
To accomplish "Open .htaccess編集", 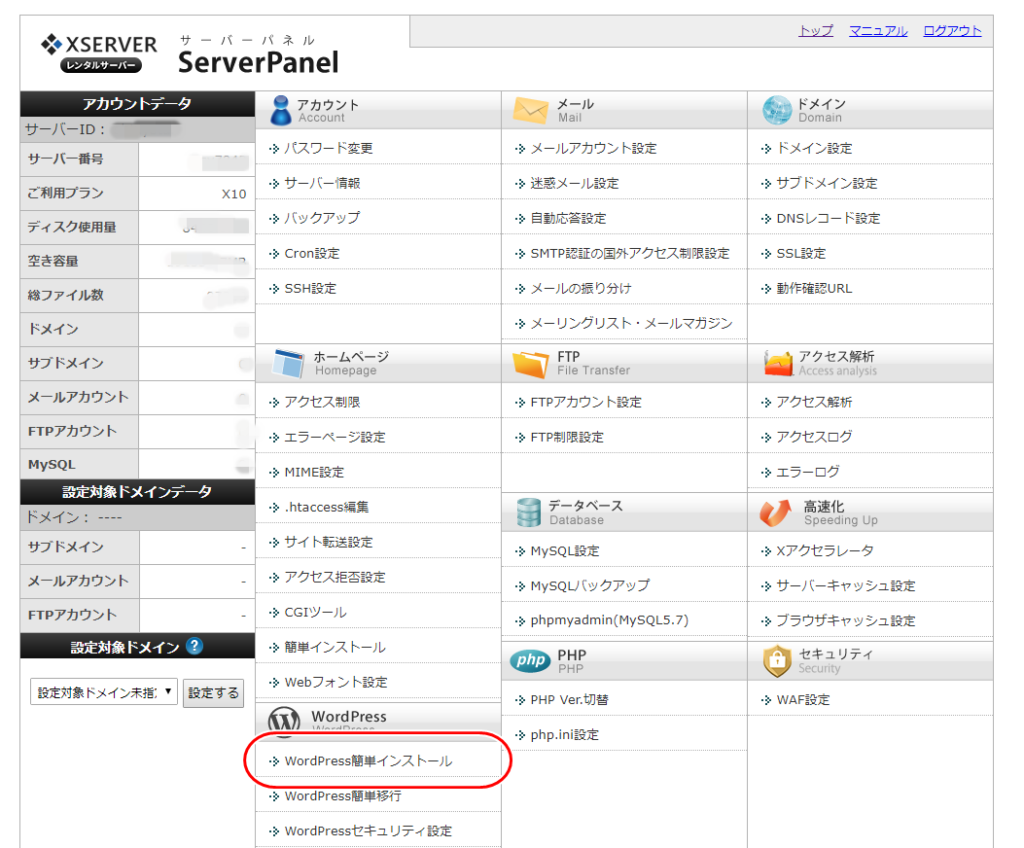I will 326,507.
